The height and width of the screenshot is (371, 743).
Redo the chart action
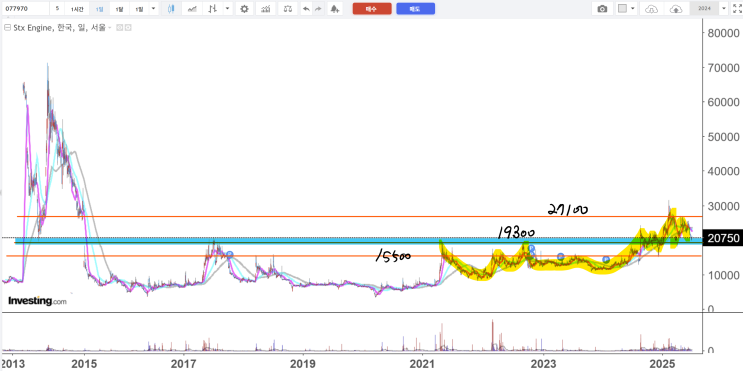318,9
